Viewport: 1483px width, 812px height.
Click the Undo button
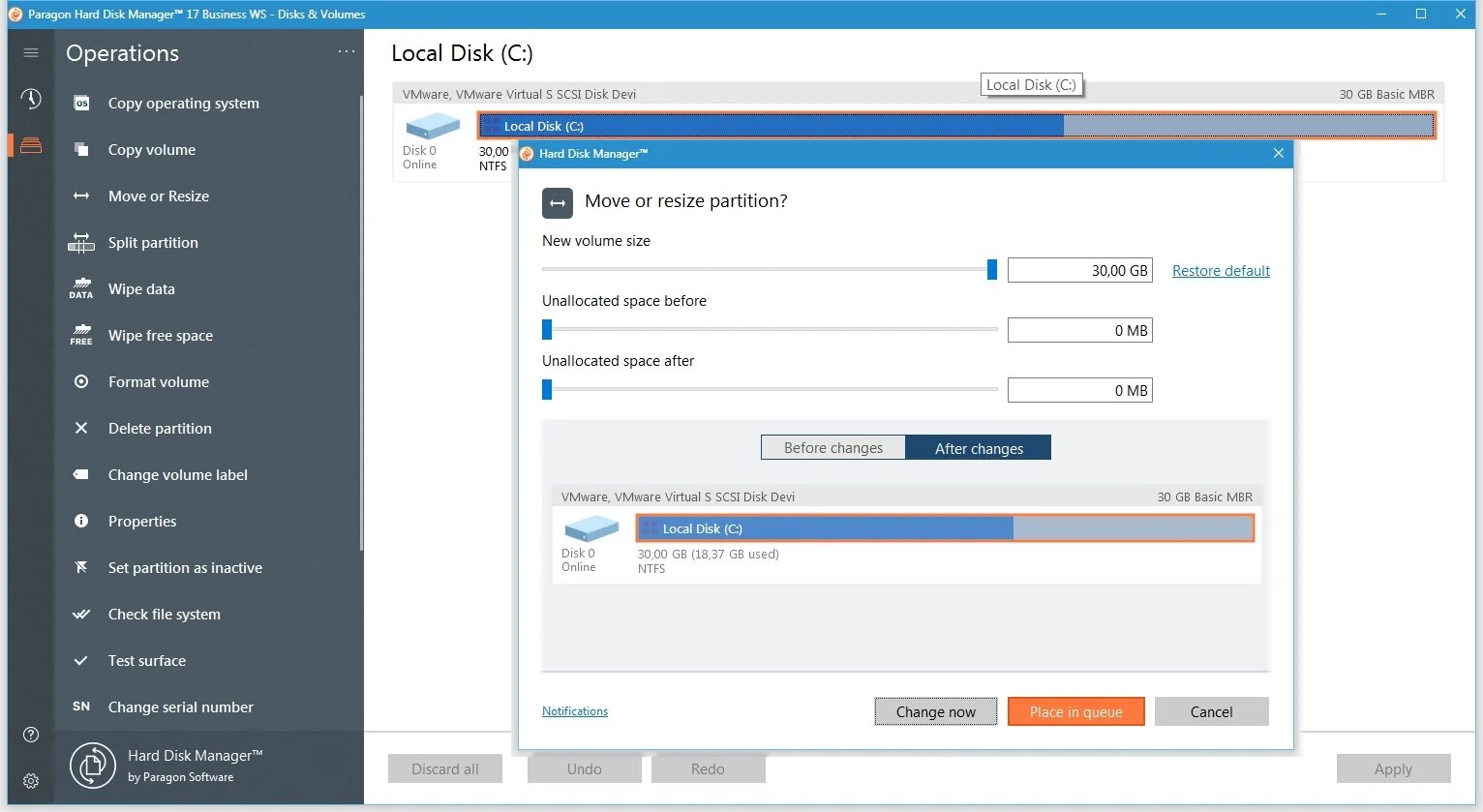pyautogui.click(x=585, y=768)
